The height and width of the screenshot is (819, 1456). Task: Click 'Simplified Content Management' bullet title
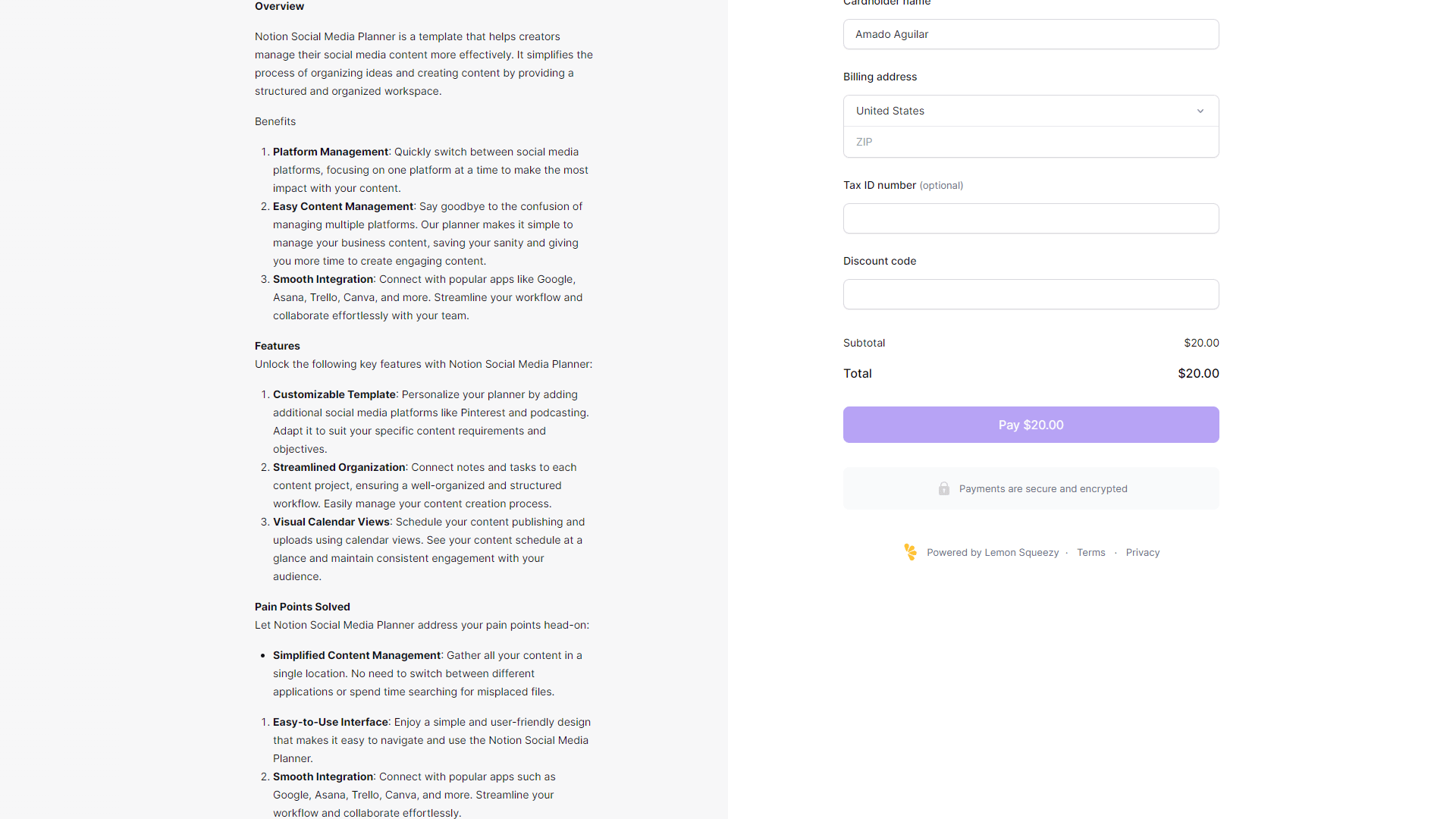click(x=356, y=655)
